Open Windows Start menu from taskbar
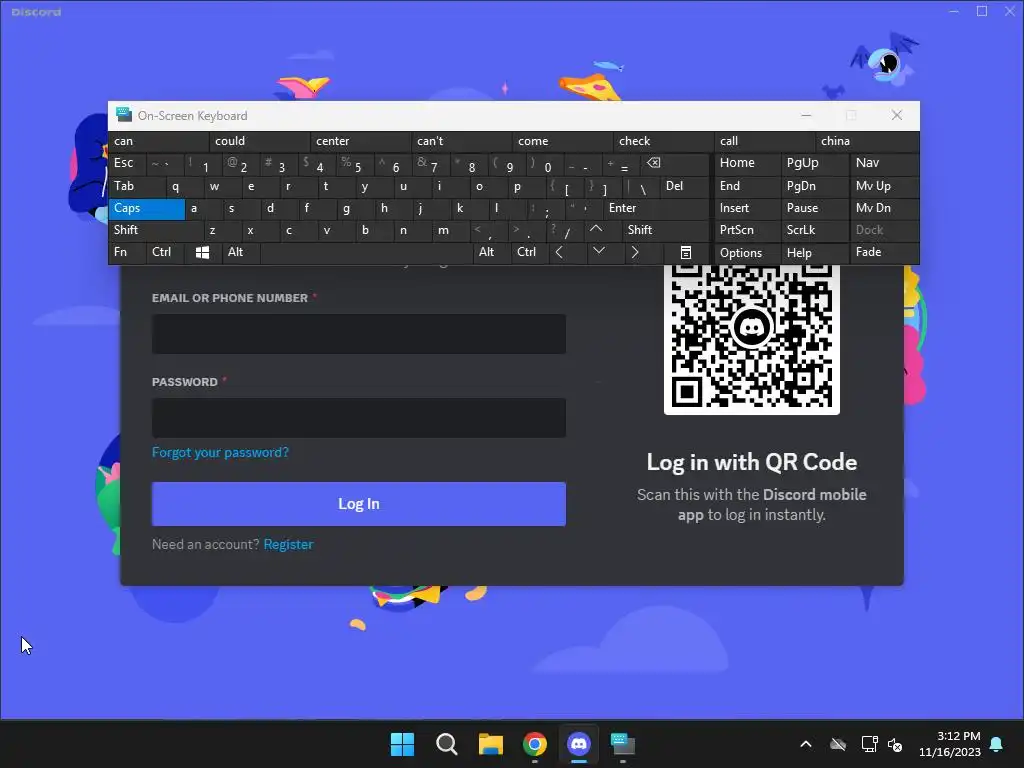 pos(402,744)
